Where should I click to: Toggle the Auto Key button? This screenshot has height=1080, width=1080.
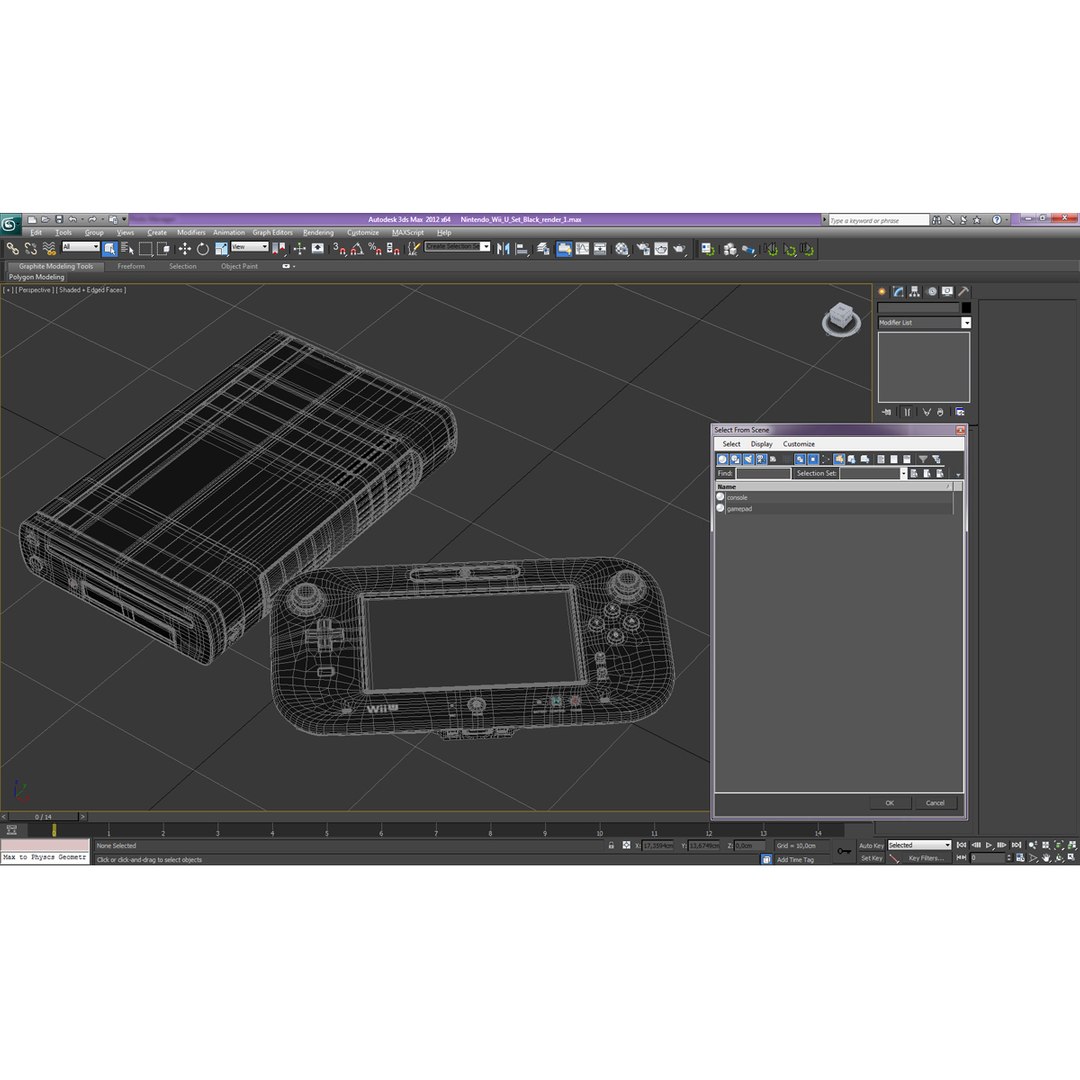click(x=871, y=846)
